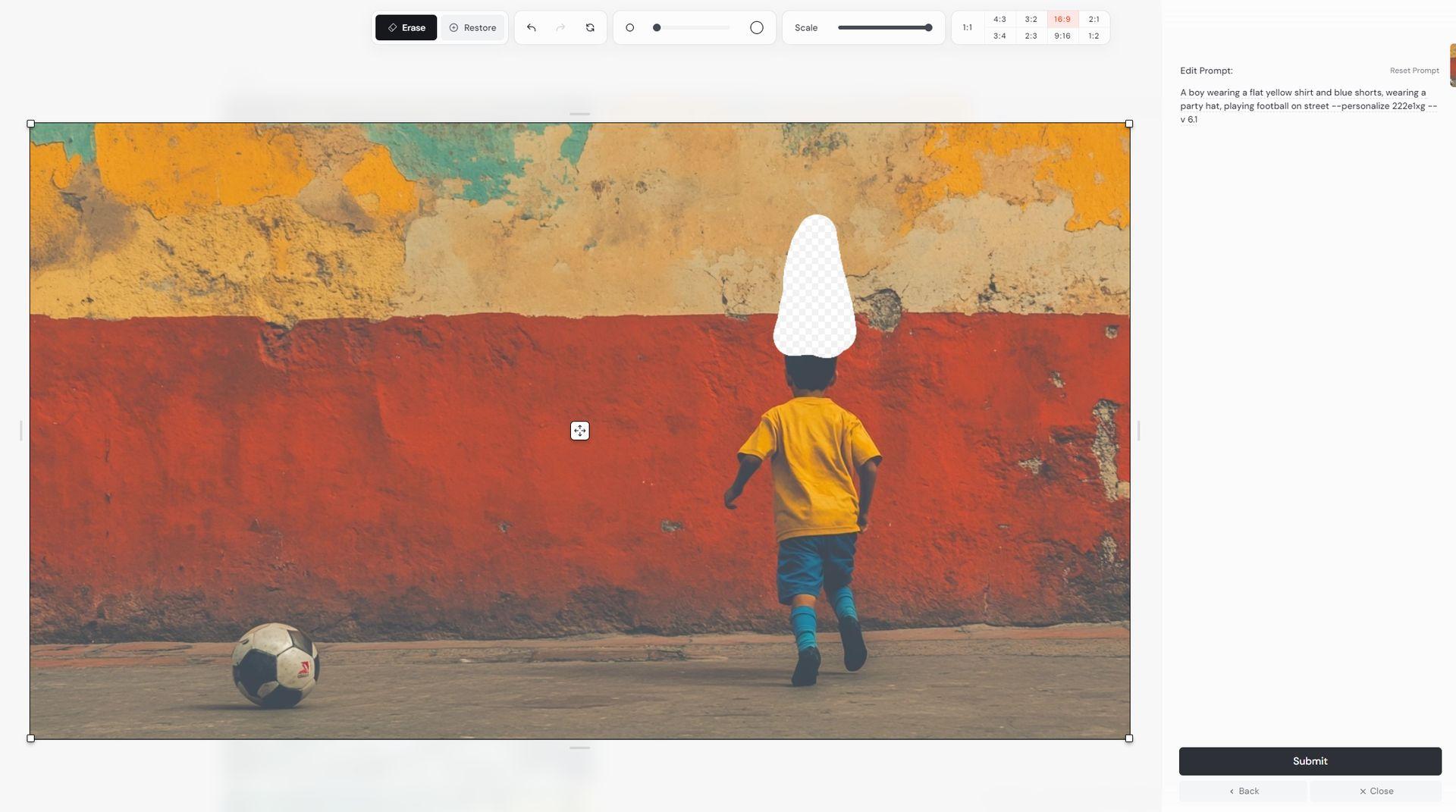This screenshot has width=1456, height=812.
Task: Select the Erase tool
Action: (406, 28)
